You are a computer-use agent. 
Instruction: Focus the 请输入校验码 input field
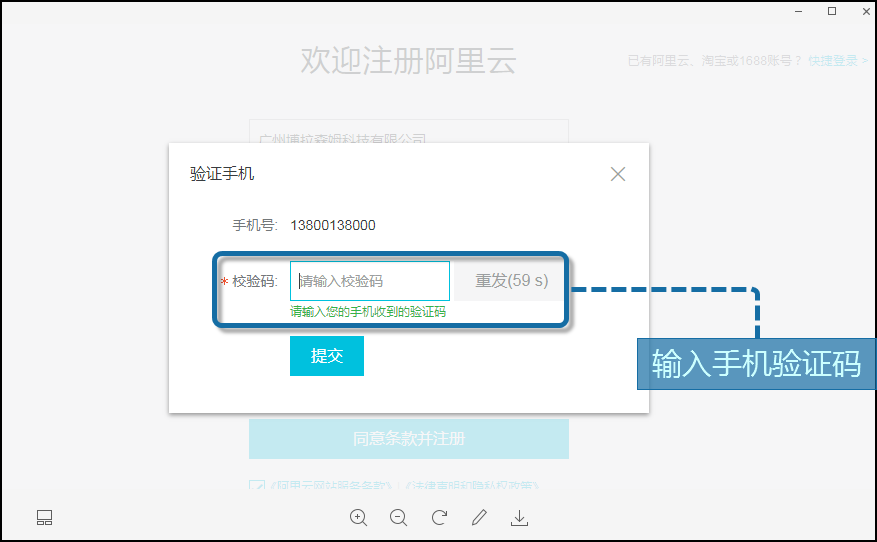click(x=370, y=281)
